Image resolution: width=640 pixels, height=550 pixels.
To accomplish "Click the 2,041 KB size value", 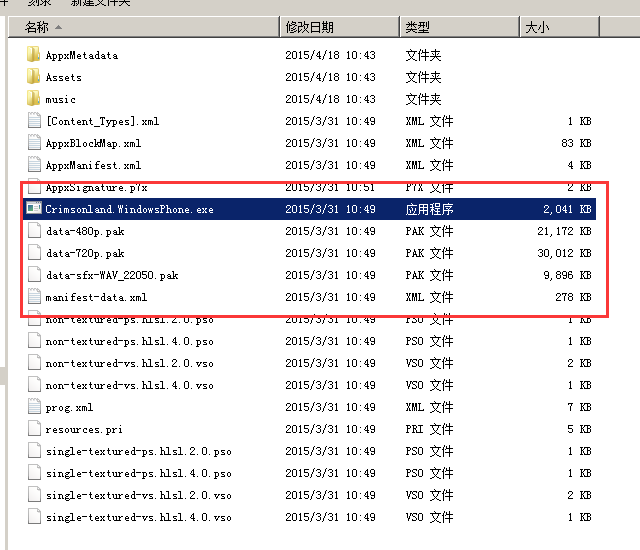I will click(x=567, y=209).
